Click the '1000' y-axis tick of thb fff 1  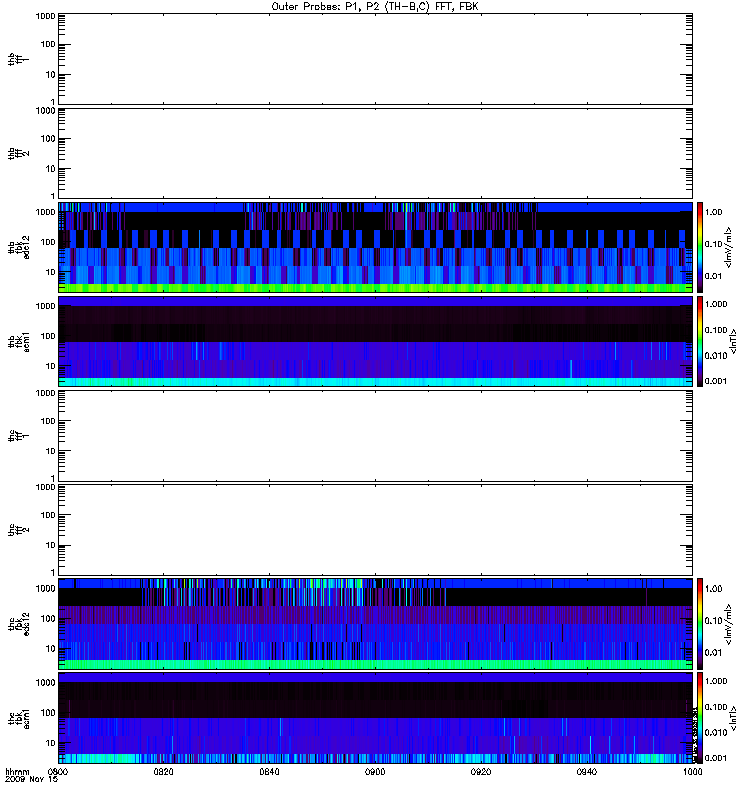point(45,16)
